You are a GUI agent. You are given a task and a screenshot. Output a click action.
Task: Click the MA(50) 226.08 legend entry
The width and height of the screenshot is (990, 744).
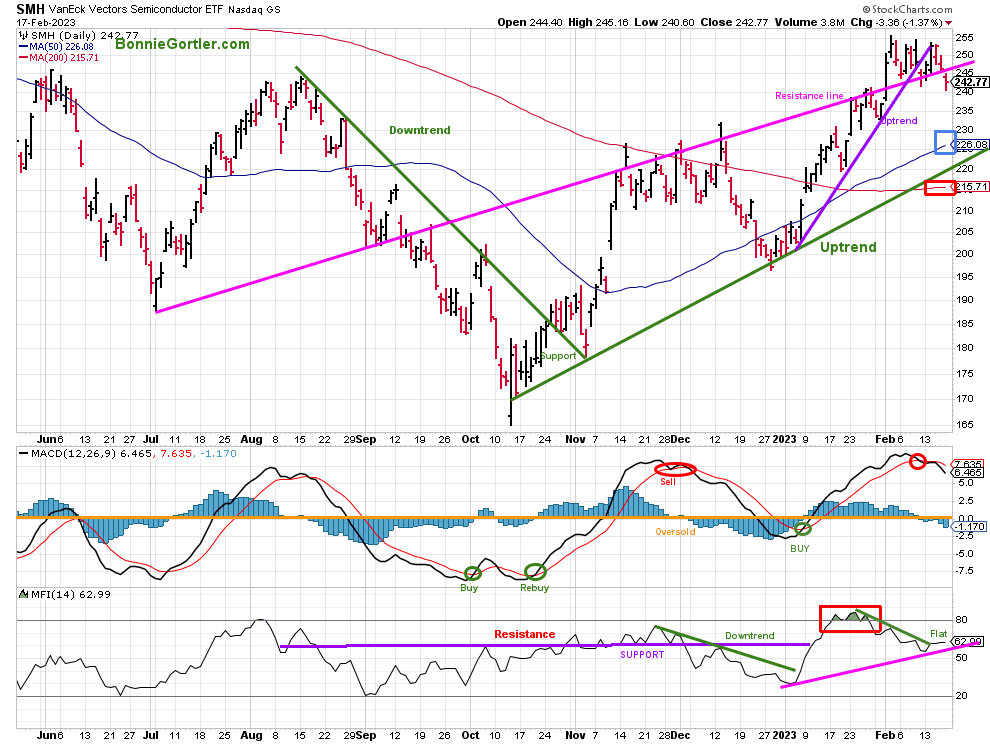(x=56, y=47)
